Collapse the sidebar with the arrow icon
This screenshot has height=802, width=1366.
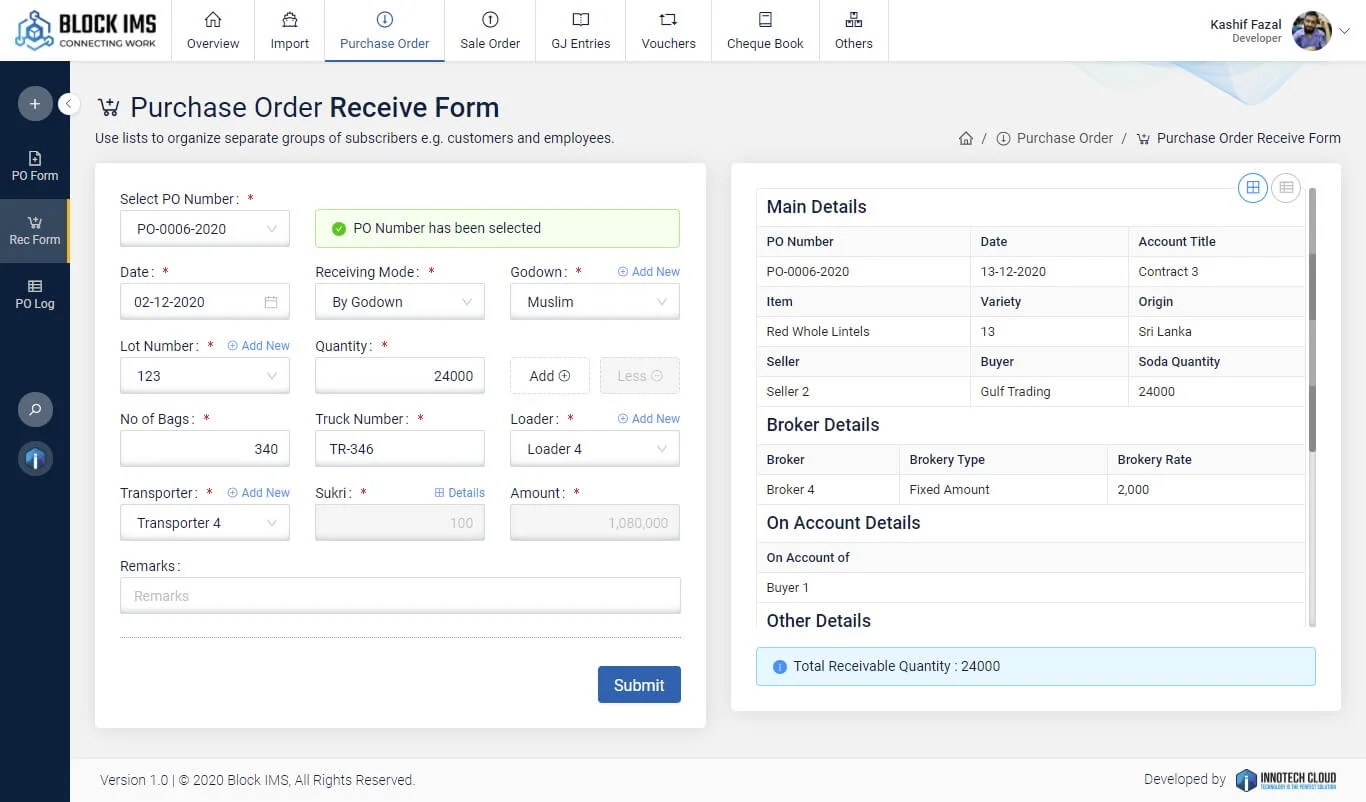(69, 104)
